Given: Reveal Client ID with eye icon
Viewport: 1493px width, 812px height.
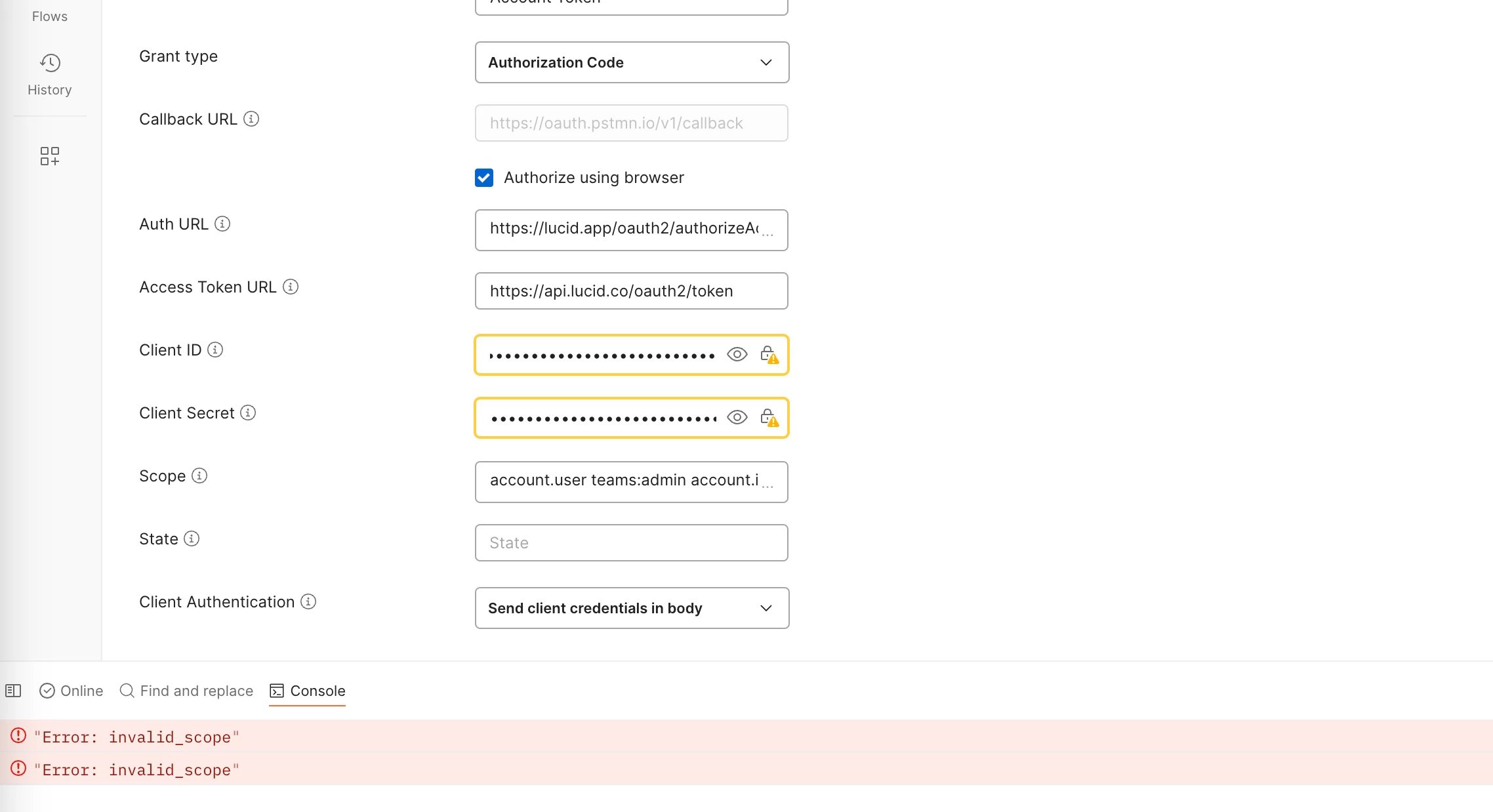Looking at the screenshot, I should 737,355.
